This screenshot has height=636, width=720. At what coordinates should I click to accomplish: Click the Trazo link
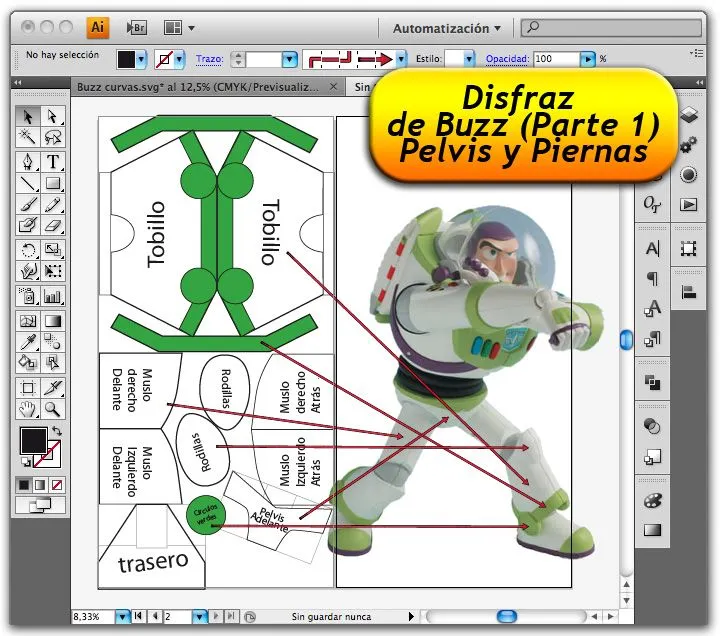coord(209,59)
